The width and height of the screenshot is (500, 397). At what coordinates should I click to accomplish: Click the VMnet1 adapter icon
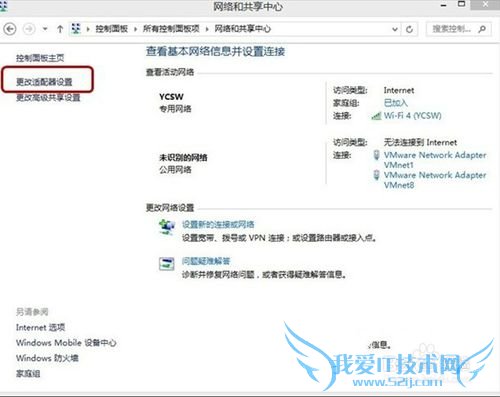click(376, 155)
